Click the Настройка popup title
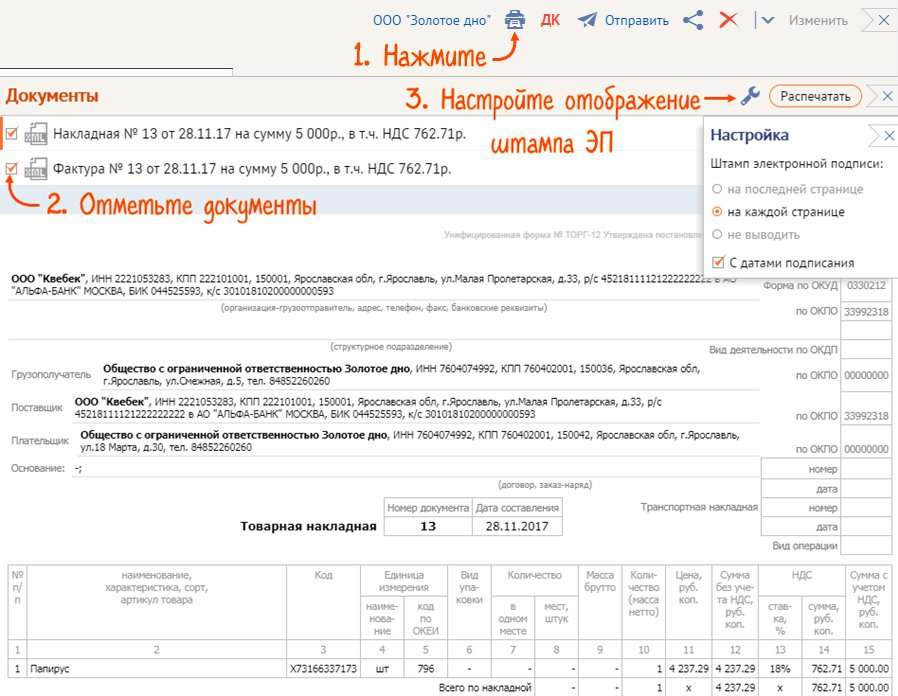This screenshot has height=696, width=898. pos(750,135)
